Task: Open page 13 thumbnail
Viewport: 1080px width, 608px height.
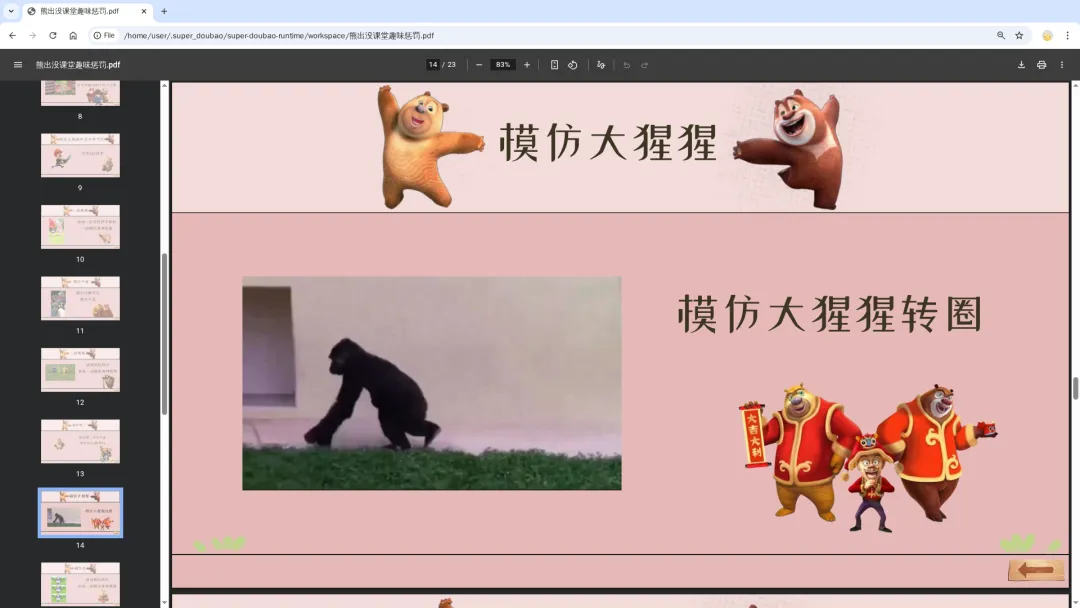Action: 80,441
